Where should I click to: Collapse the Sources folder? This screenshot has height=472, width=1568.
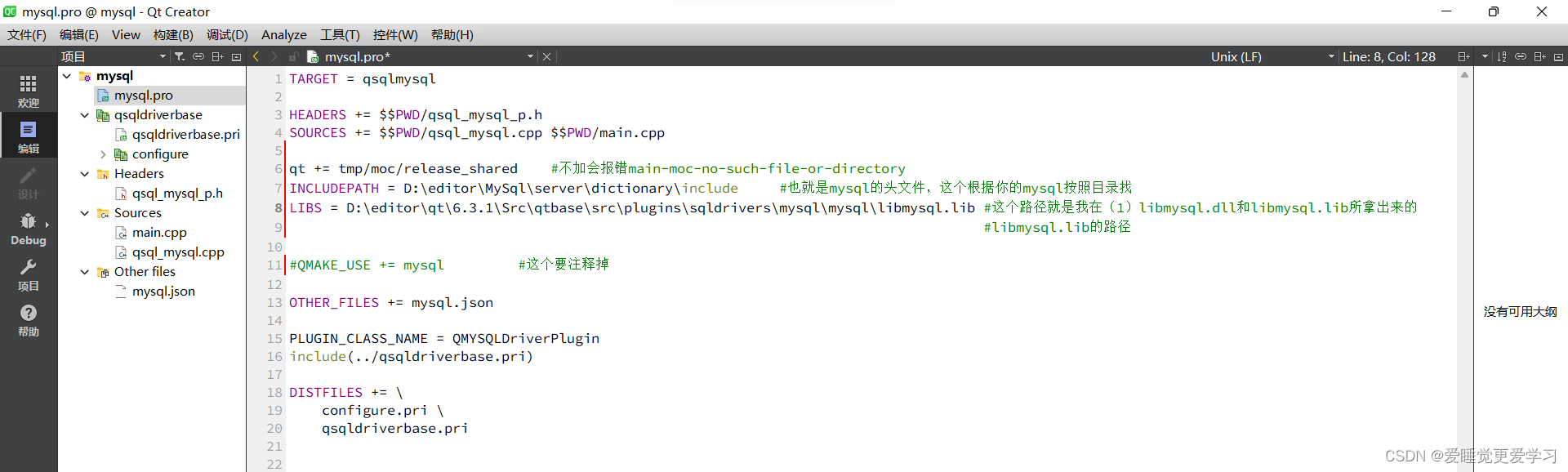tap(85, 213)
